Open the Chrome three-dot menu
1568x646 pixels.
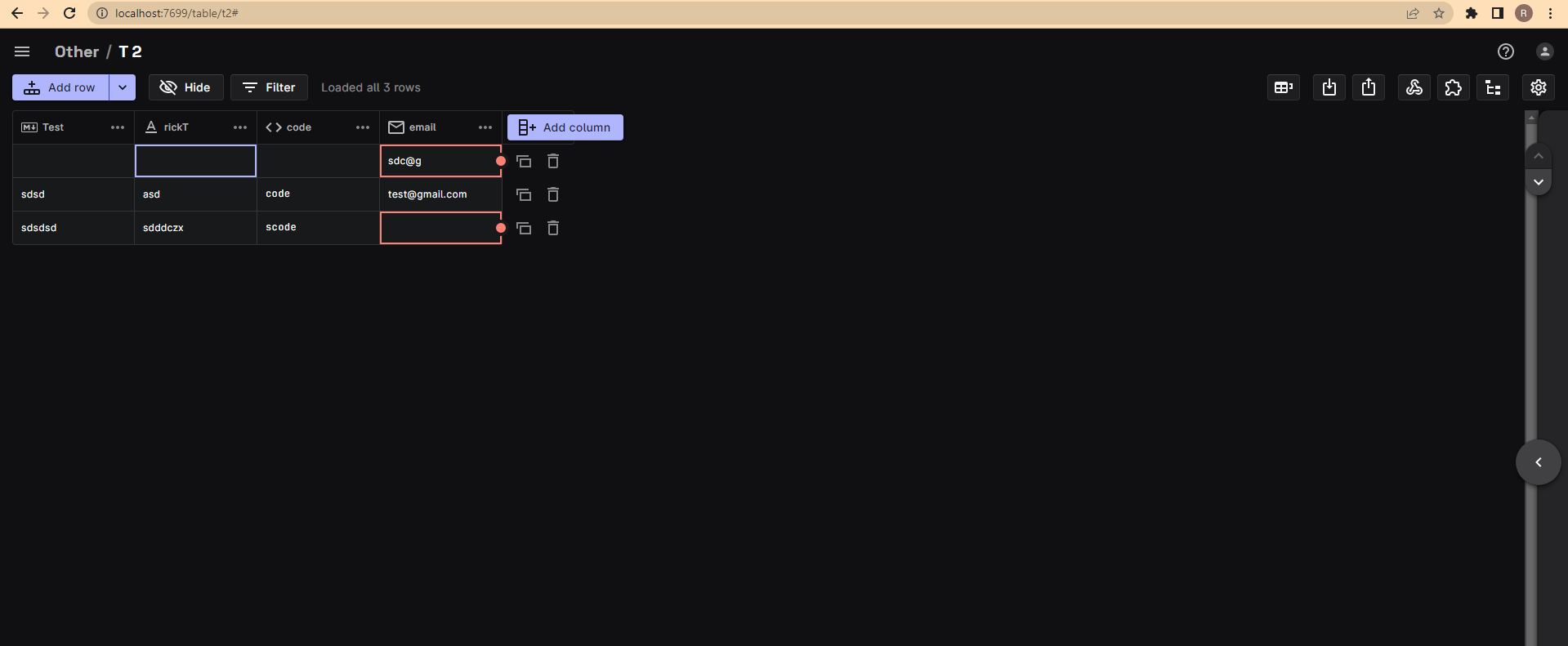click(x=1550, y=13)
